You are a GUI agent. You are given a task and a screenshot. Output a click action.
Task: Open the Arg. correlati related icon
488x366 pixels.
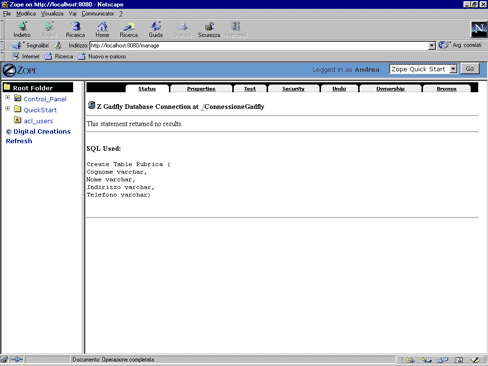(x=443, y=45)
